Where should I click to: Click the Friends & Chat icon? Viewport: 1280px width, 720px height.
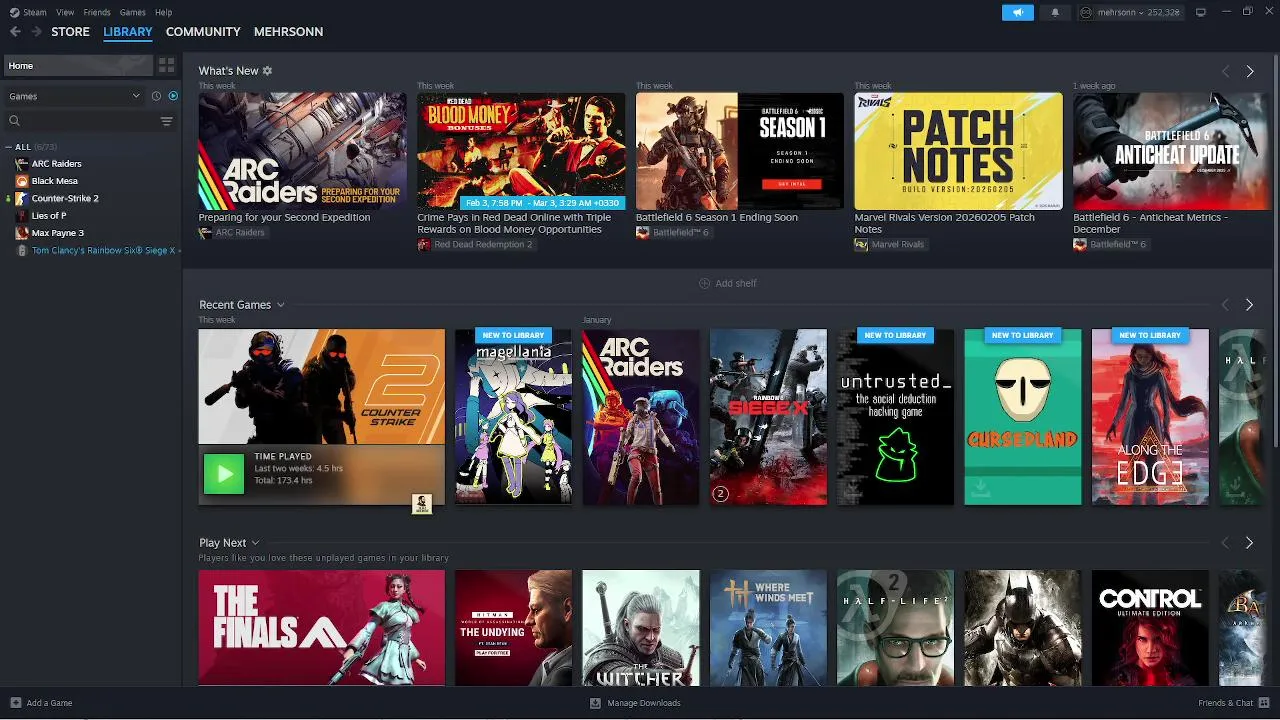tap(1264, 703)
